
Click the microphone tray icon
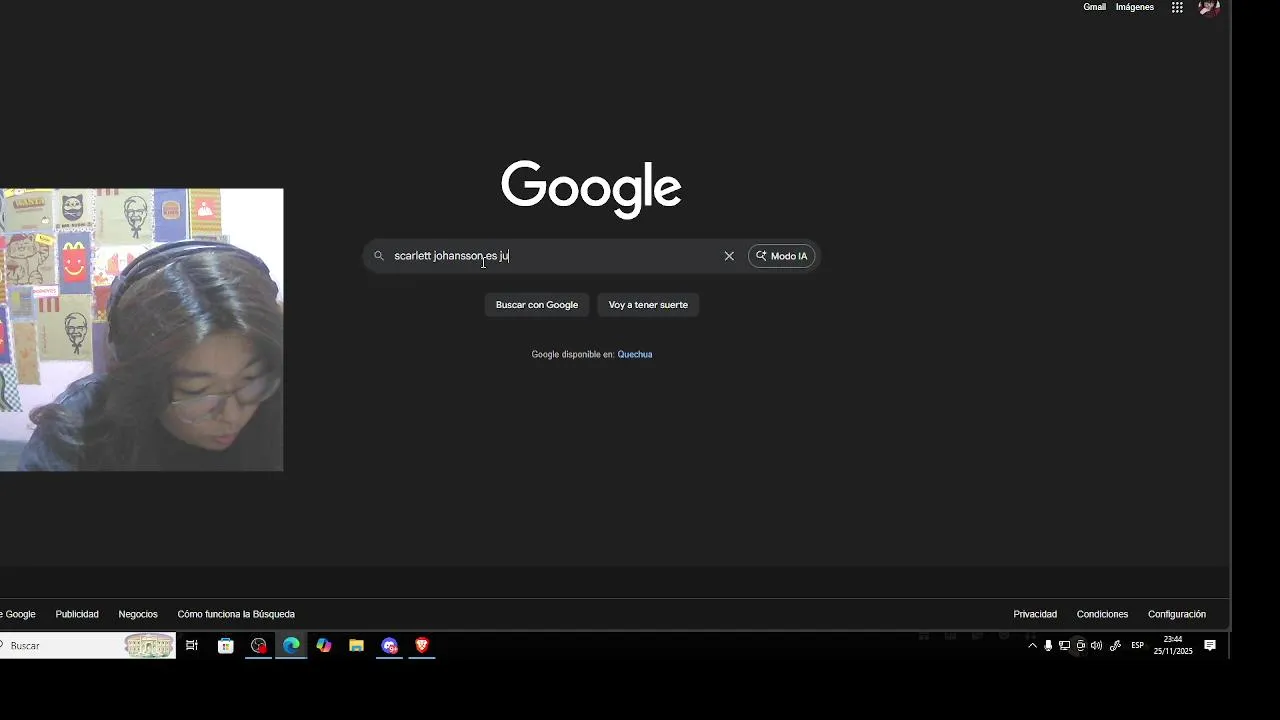click(x=1048, y=646)
